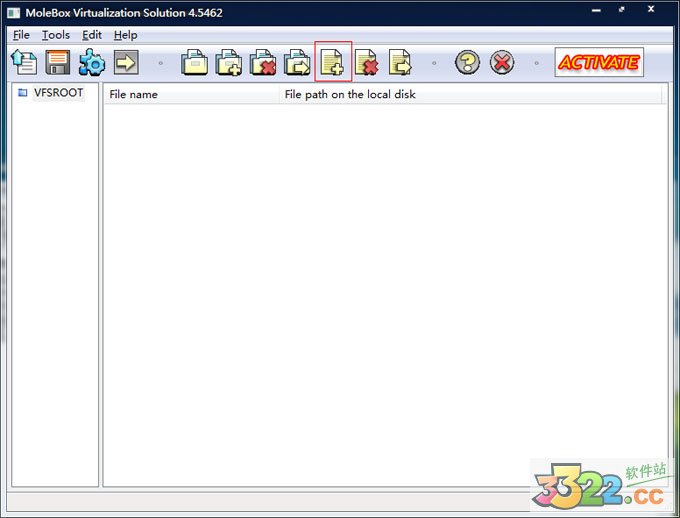Screen dimensions: 680x518
Task: Open the File menu
Action: click(21, 35)
